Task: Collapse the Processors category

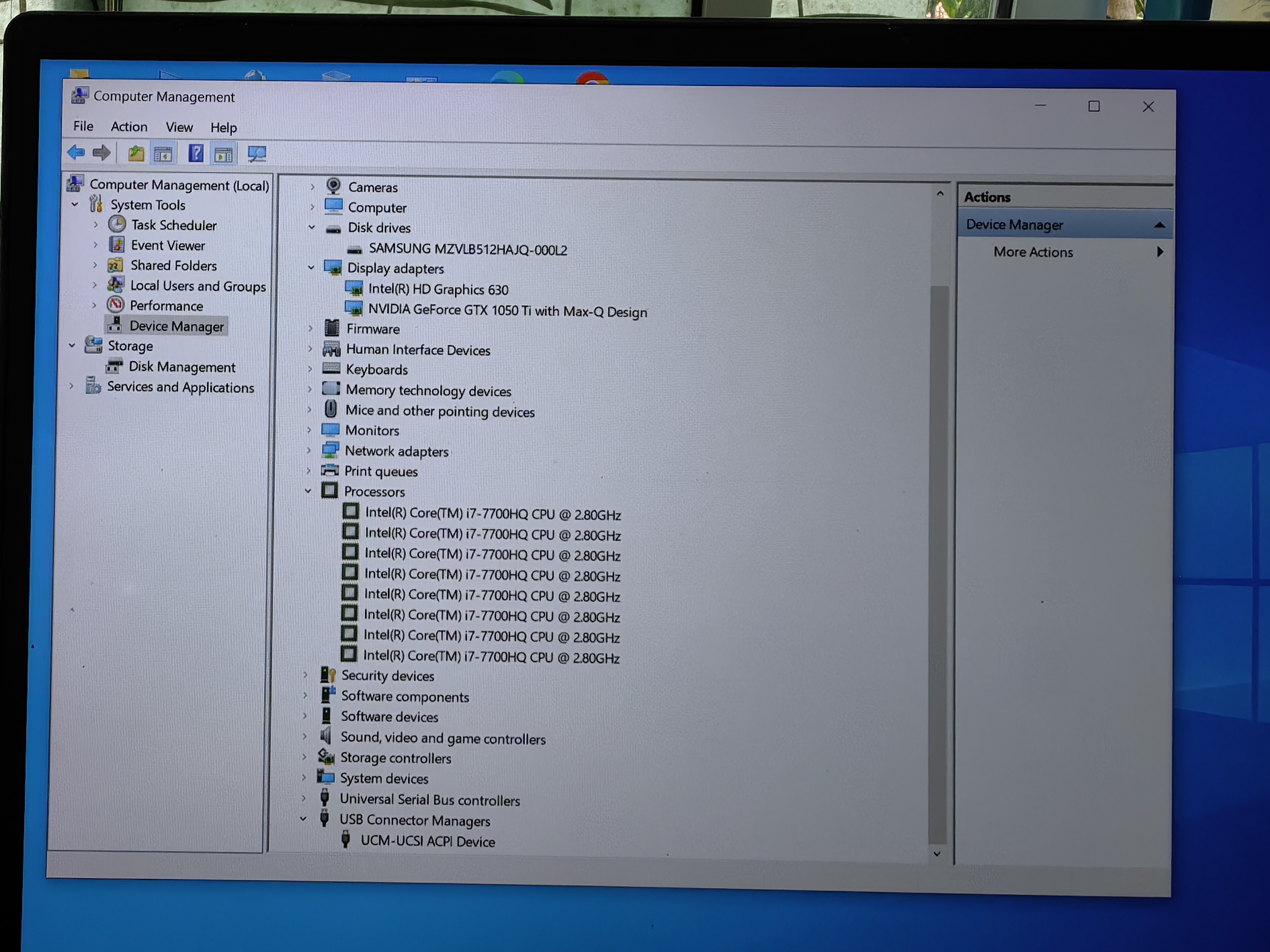Action: click(308, 491)
